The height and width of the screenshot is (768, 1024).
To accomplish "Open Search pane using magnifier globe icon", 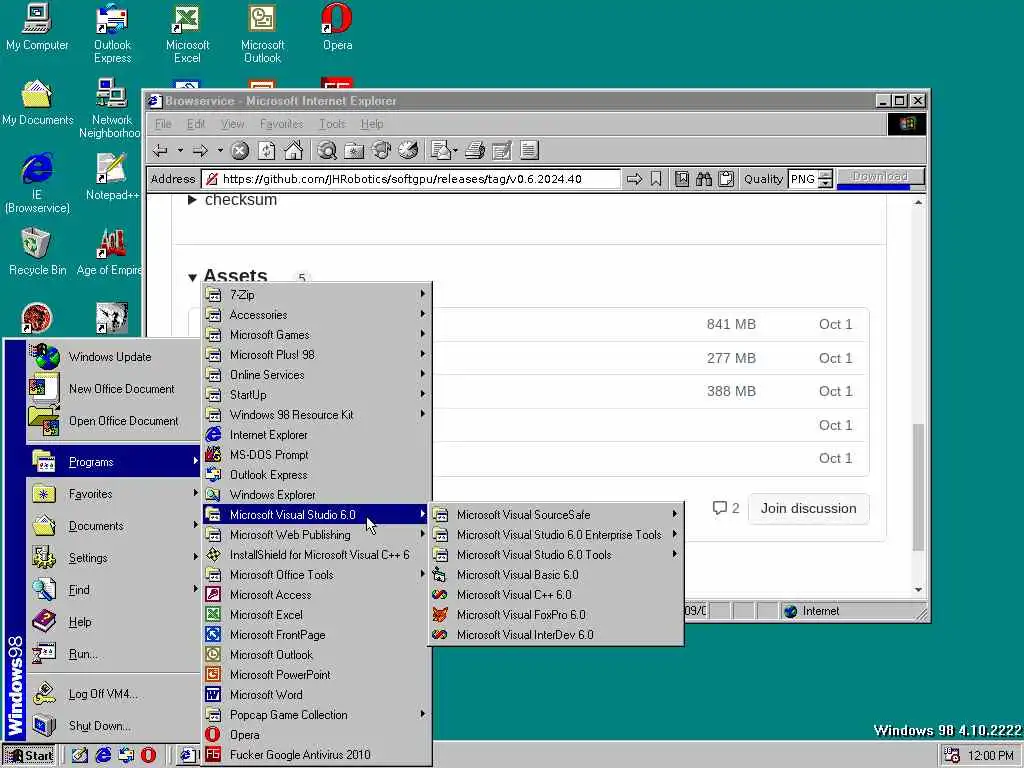I will 327,151.
